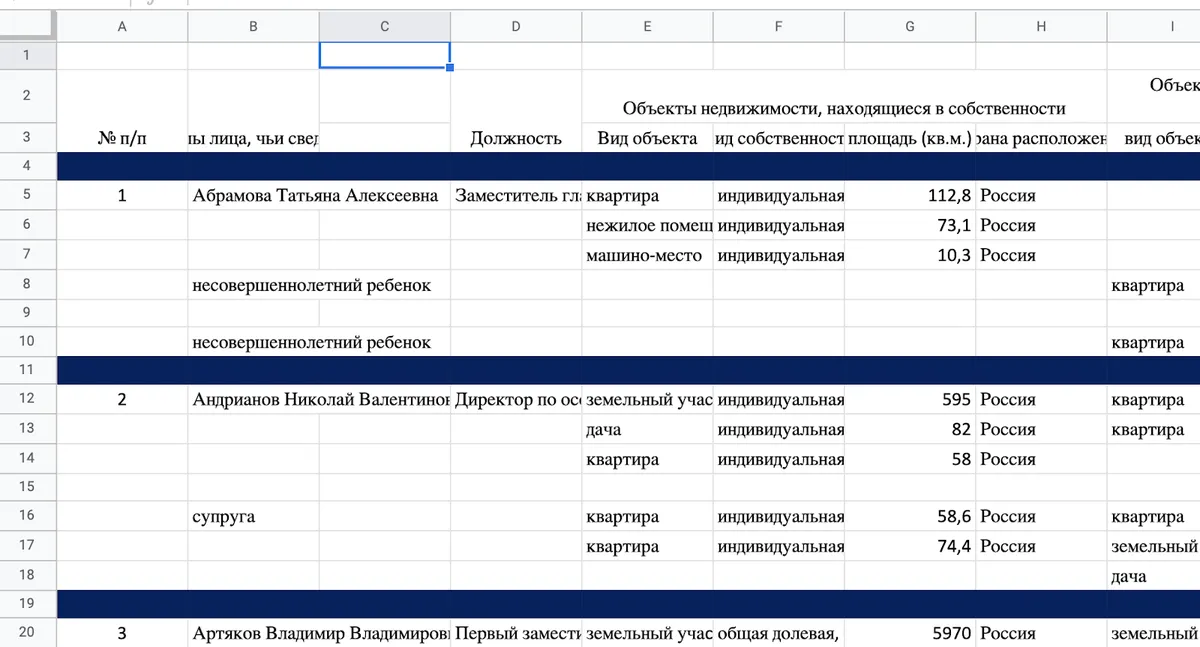Select 'нежилое помещ' cell in row 6
1200x647 pixels.
coord(647,225)
